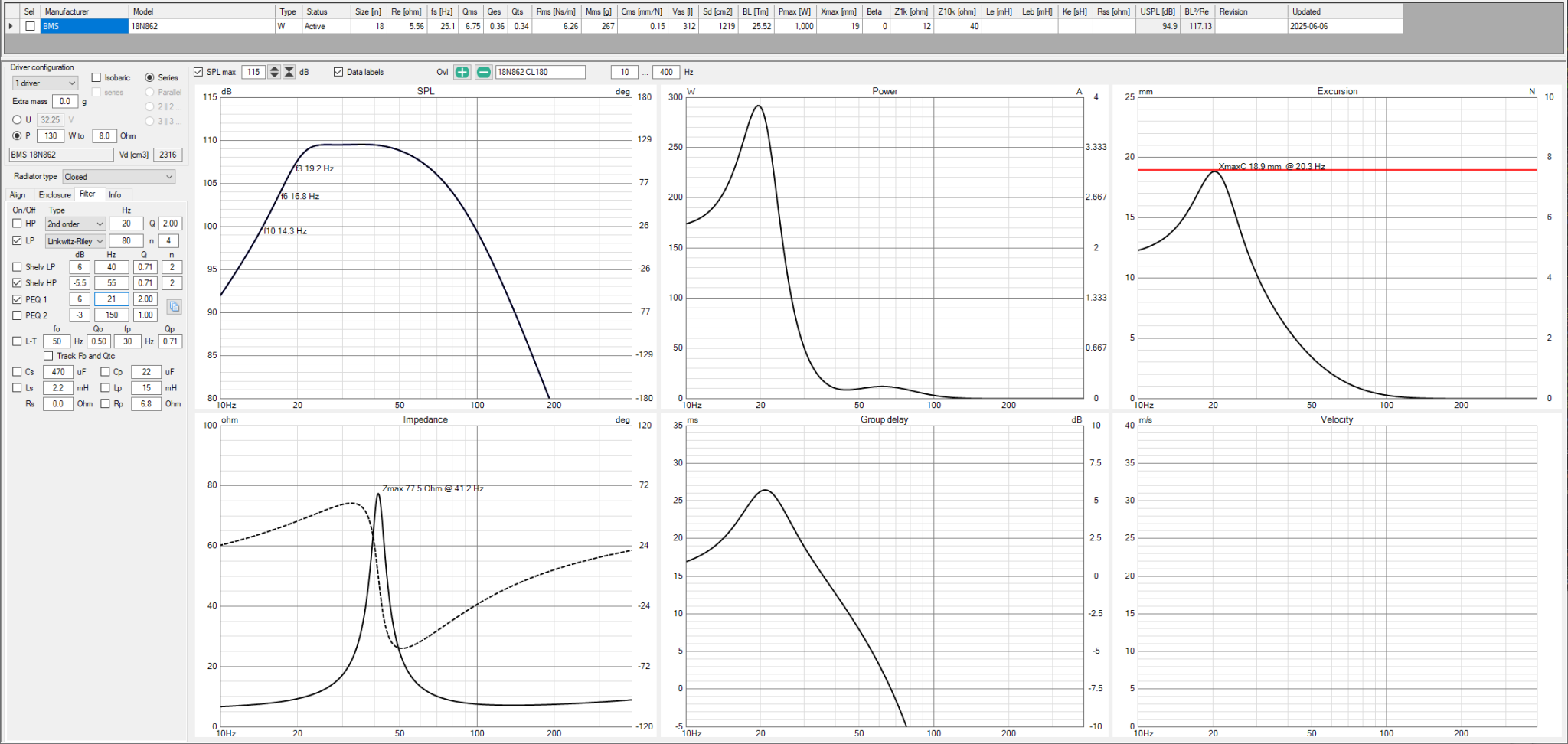This screenshot has width=1568, height=744.
Task: Select the Series connection radio button
Action: pyautogui.click(x=150, y=77)
